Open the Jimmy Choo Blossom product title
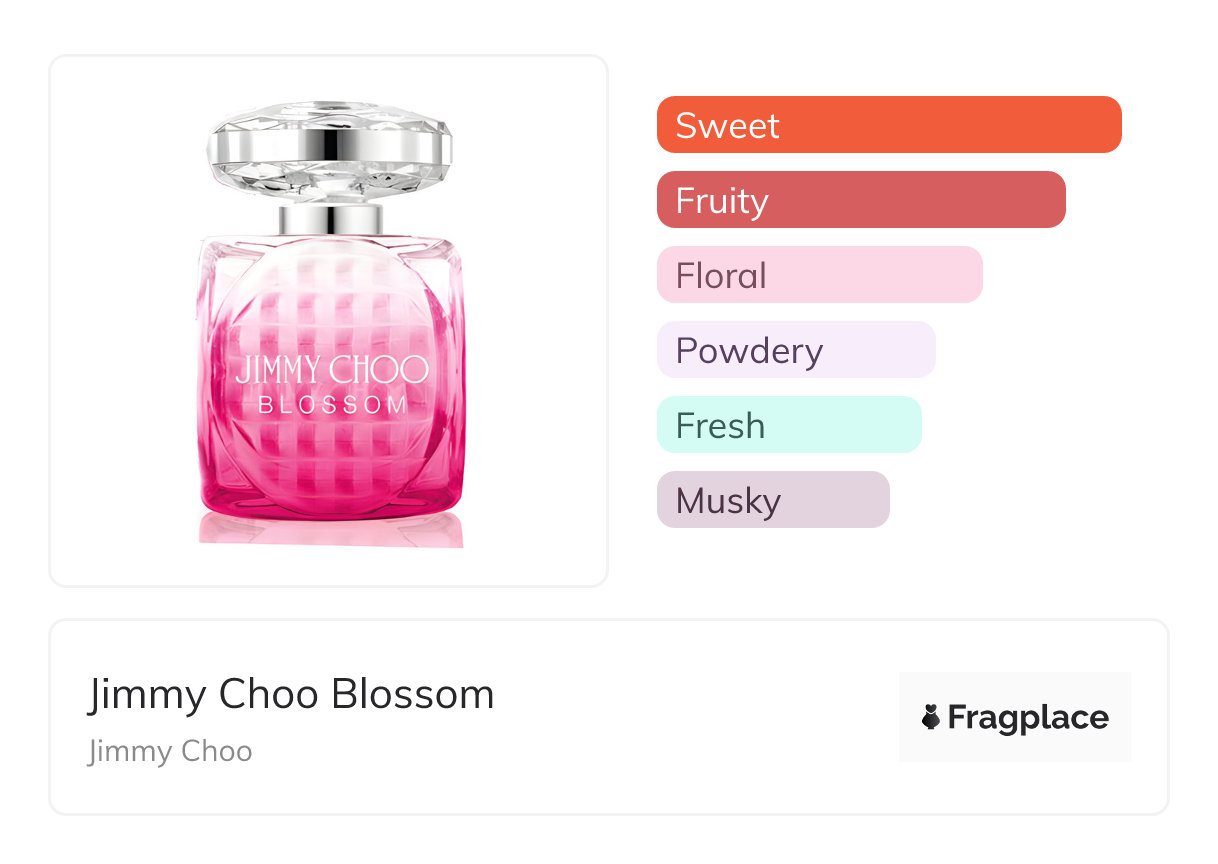The image size is (1218, 864). pyautogui.click(x=291, y=694)
